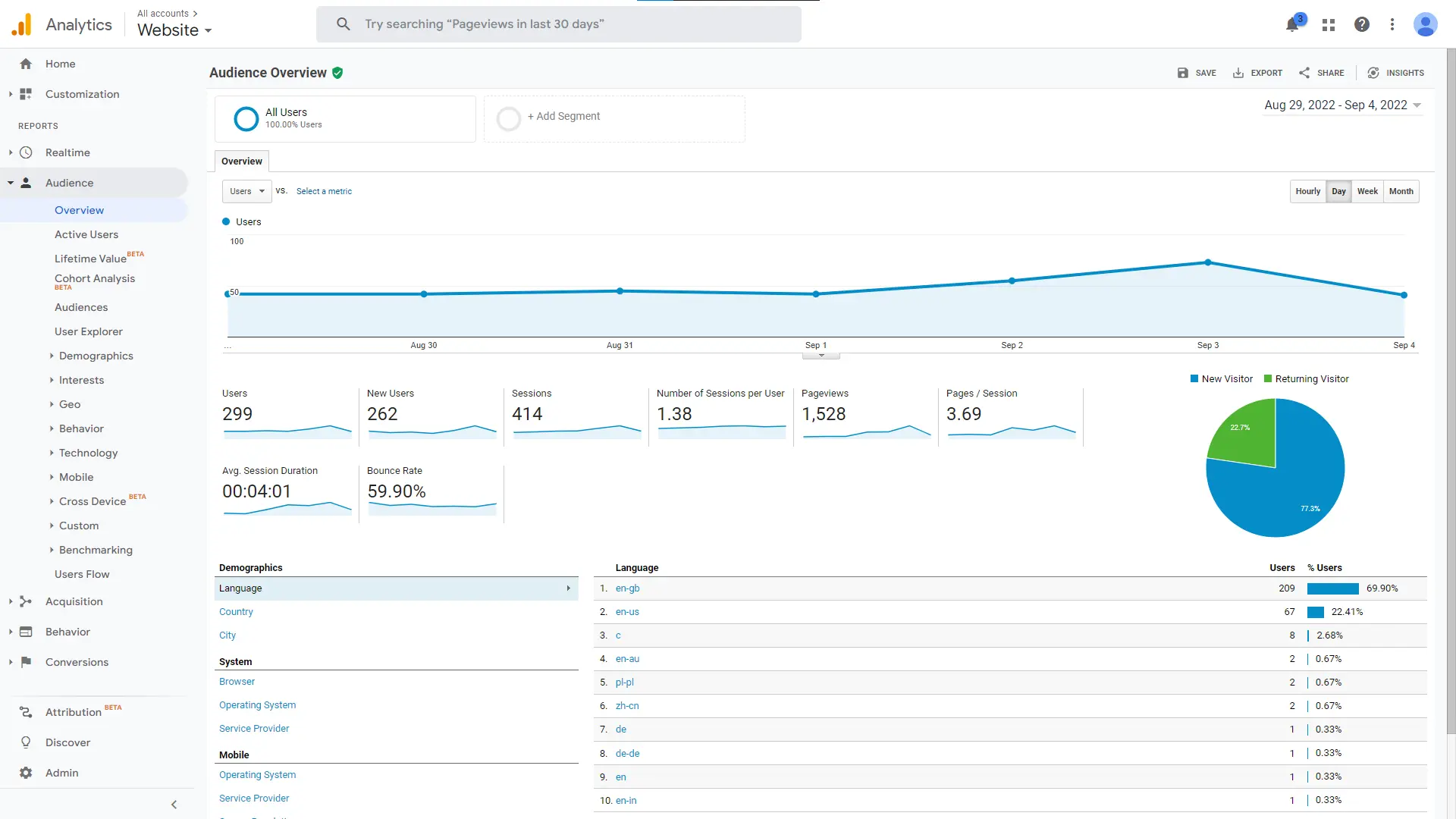Click the Admin gear icon
This screenshot has height=819, width=1456.
(x=26, y=773)
